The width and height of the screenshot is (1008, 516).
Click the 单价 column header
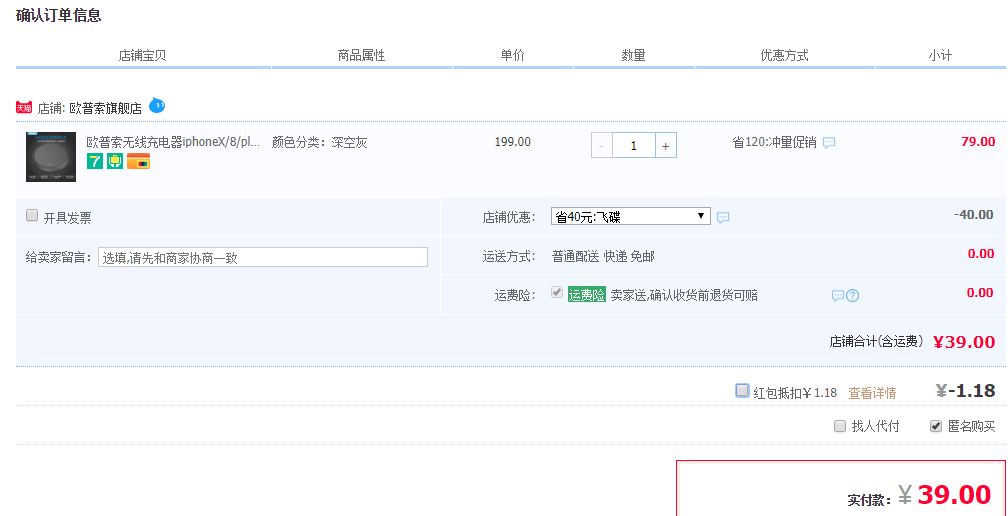tap(512, 55)
